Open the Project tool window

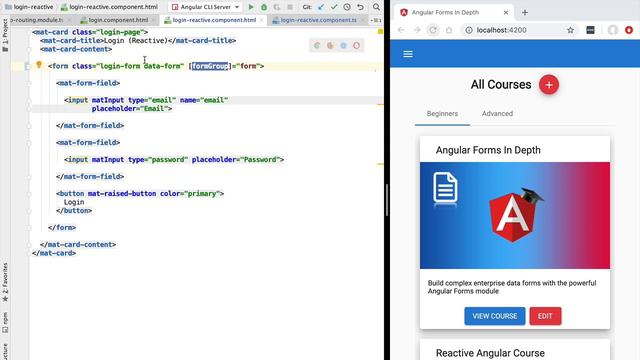tap(5, 36)
